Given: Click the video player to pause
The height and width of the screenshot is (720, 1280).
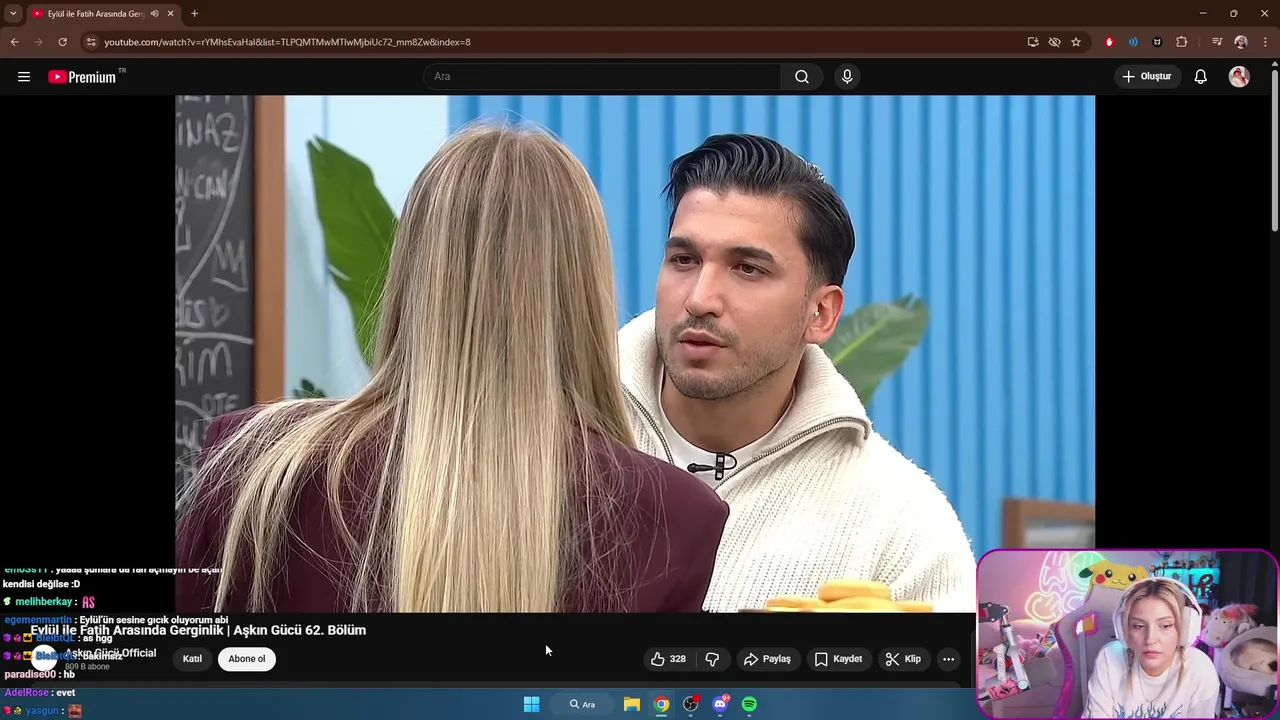Looking at the screenshot, I should pyautogui.click(x=635, y=353).
